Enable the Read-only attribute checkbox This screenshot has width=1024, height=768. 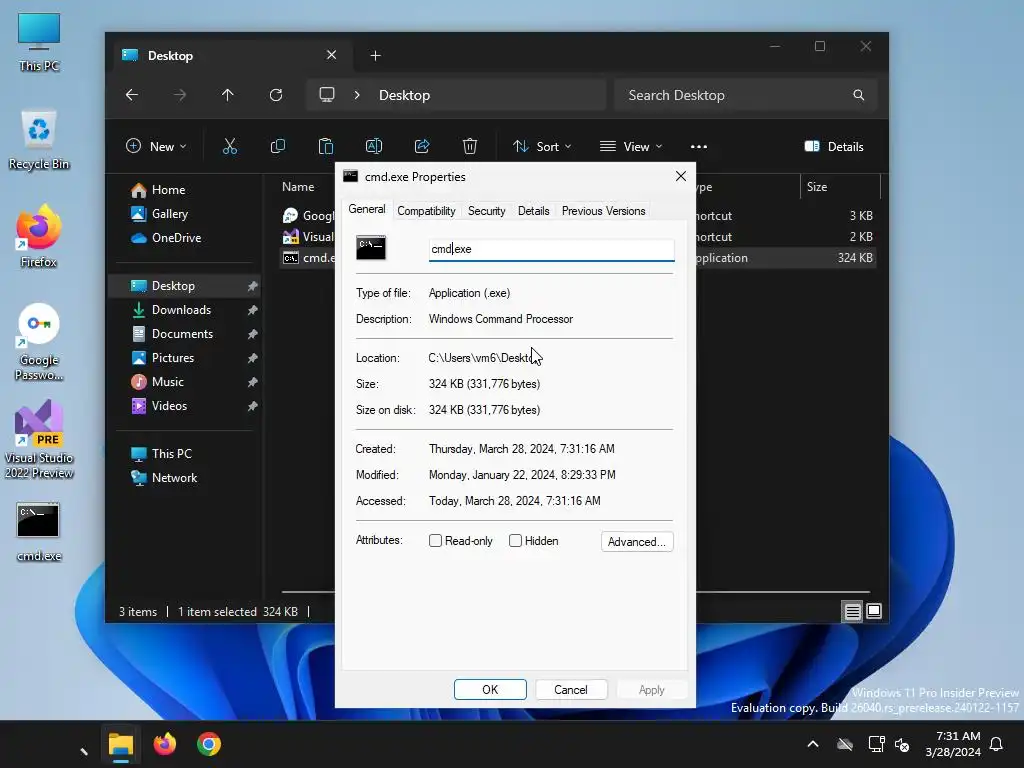pyautogui.click(x=436, y=541)
